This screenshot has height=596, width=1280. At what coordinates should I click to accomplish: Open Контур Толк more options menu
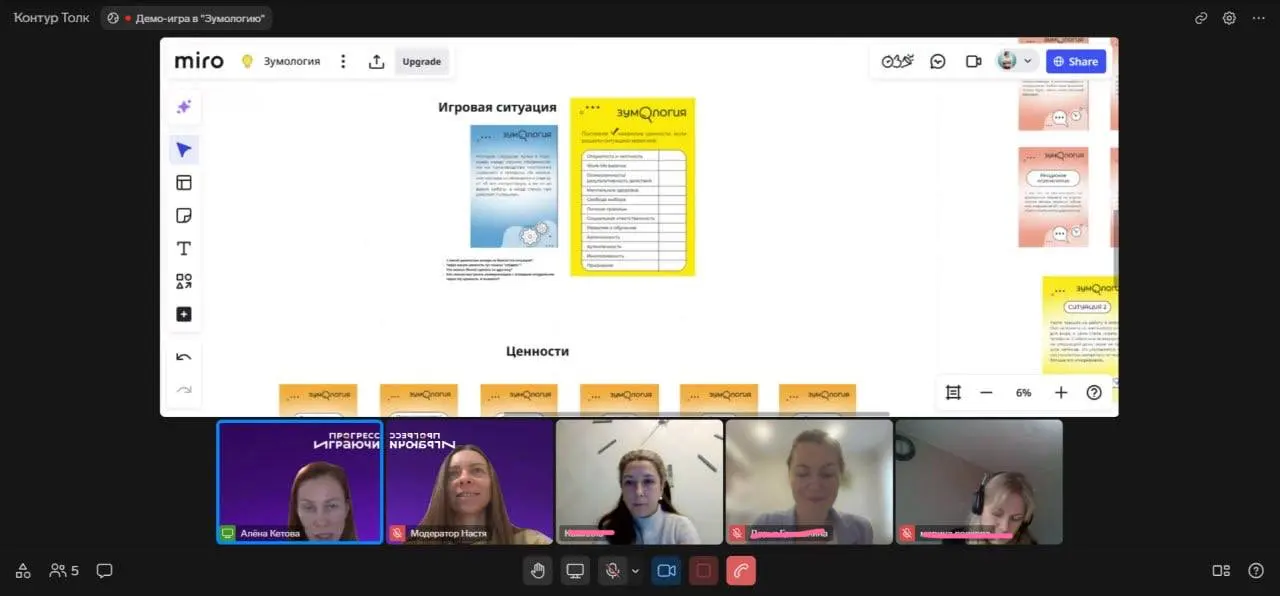[1258, 18]
